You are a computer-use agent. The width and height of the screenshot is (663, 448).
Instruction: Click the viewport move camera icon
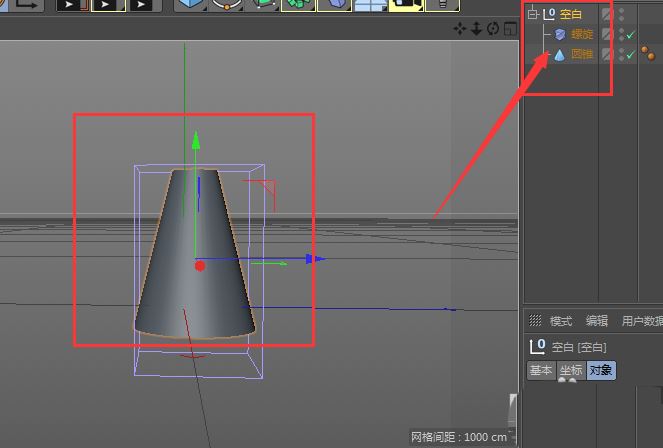pyautogui.click(x=460, y=29)
